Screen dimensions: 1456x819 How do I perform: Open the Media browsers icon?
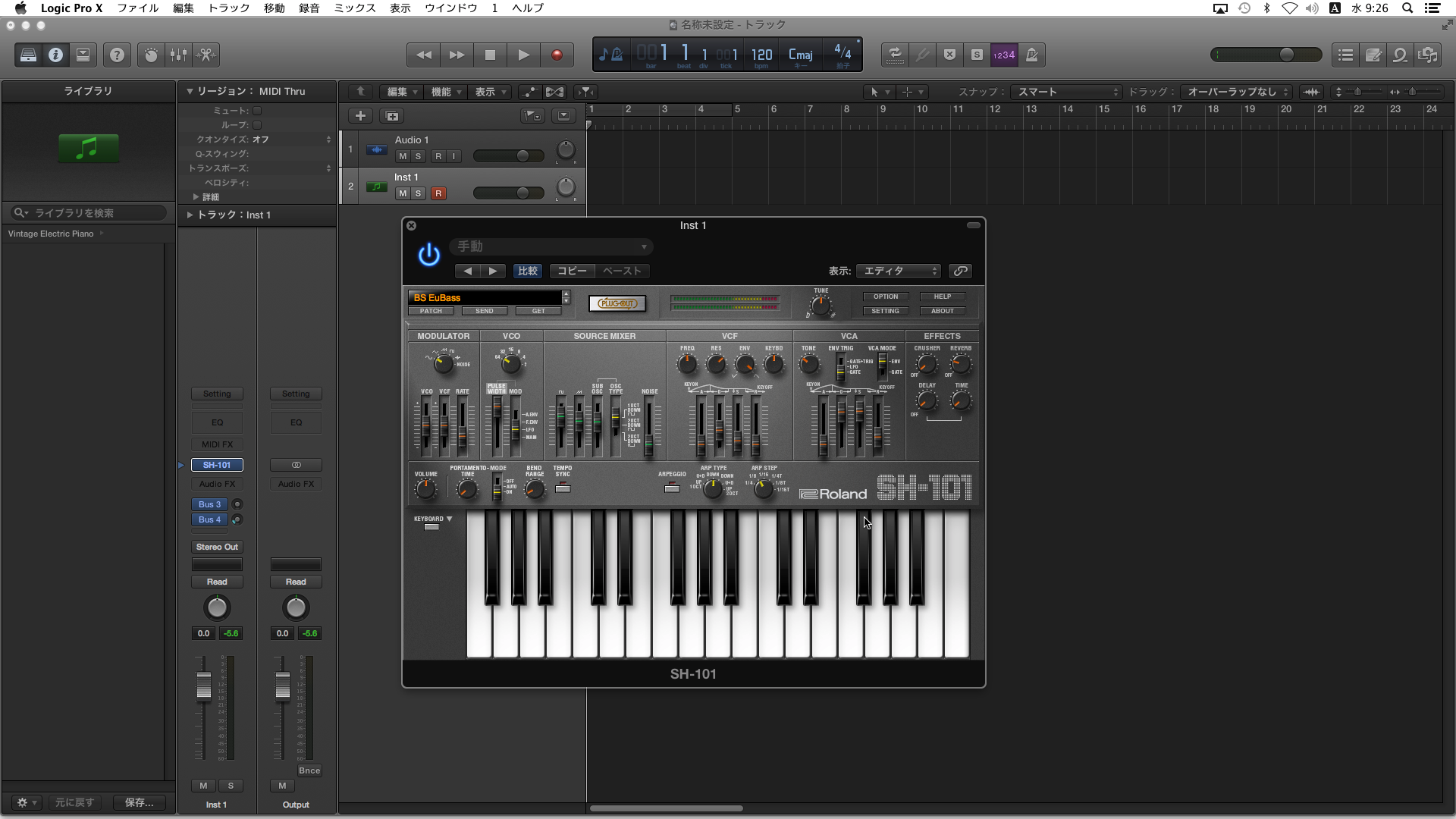point(1428,55)
